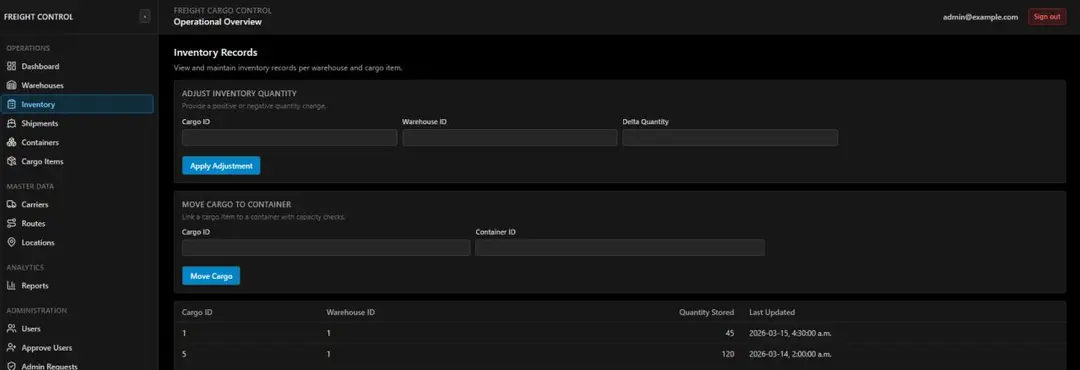
Task: Focus the Warehouse ID field in adjustment form
Action: click(x=510, y=138)
